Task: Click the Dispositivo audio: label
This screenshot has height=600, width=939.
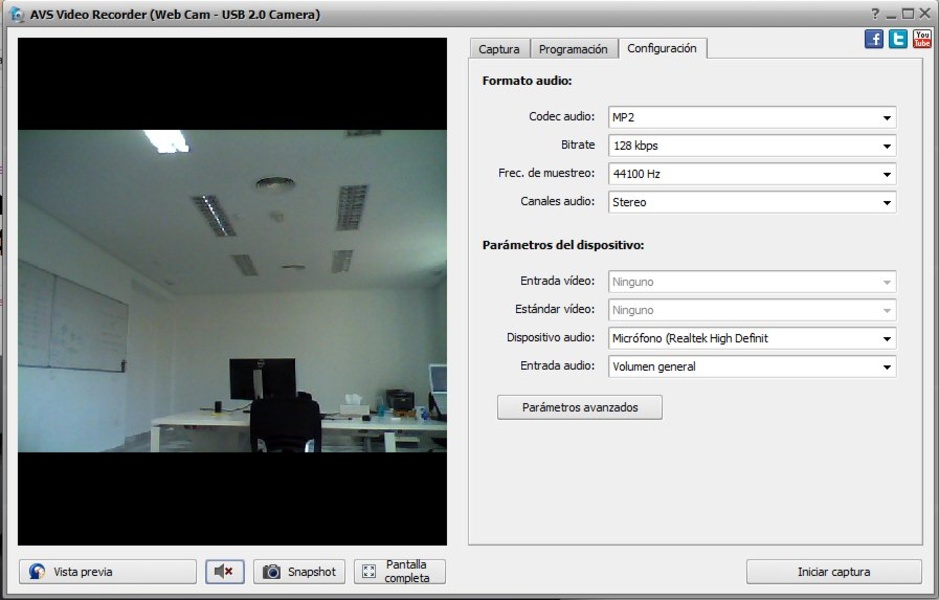Action: click(x=550, y=338)
